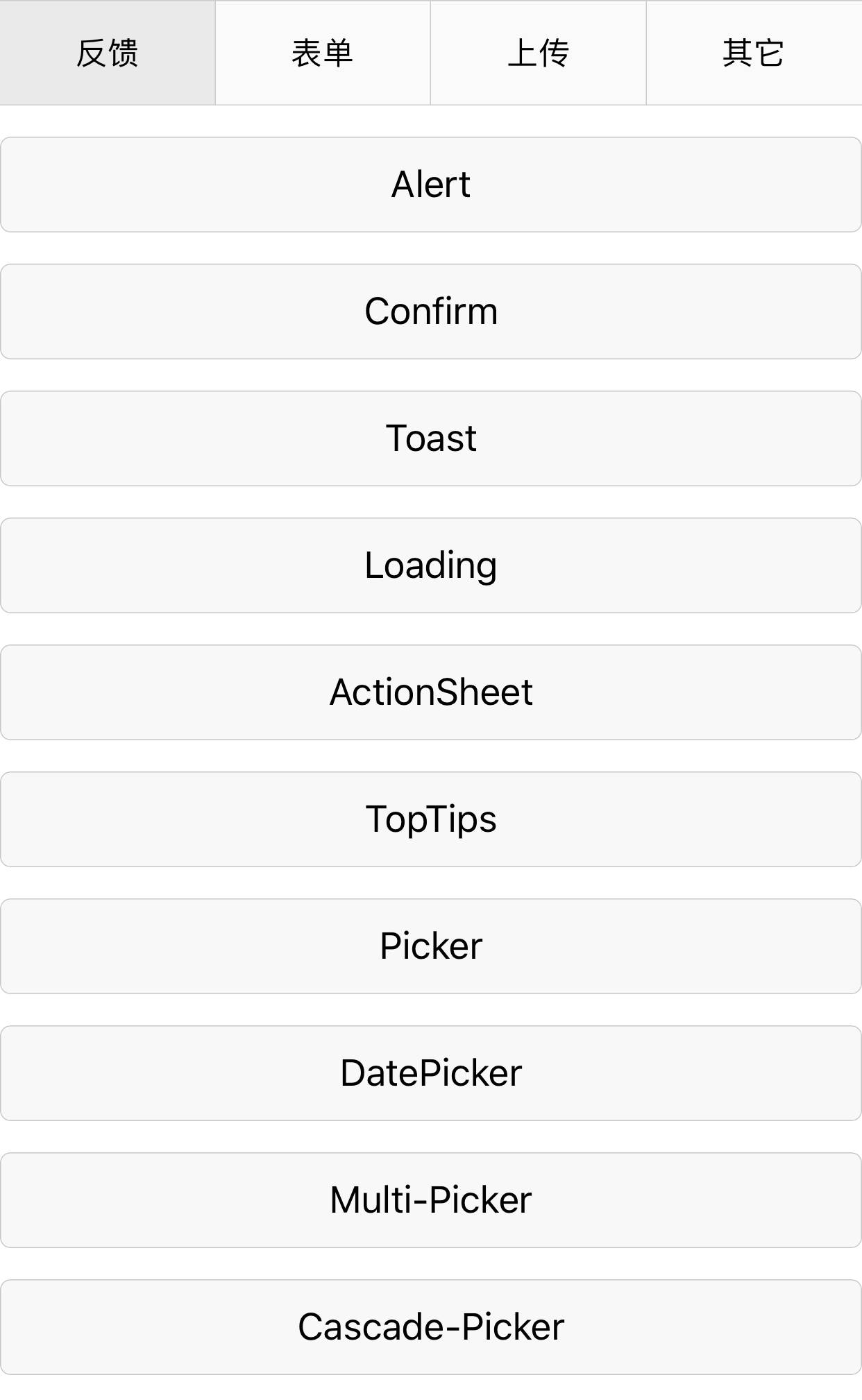The image size is (862, 1400).
Task: Select the 上传 tab
Action: [x=539, y=53]
